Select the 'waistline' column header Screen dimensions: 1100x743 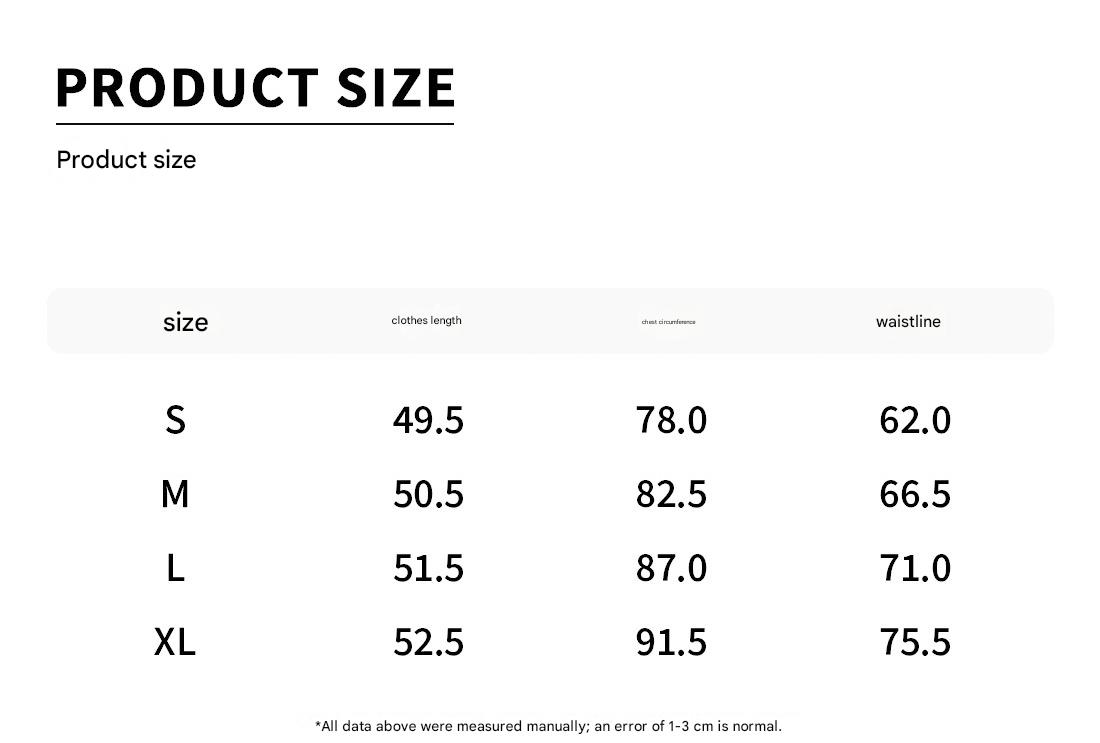[908, 322]
